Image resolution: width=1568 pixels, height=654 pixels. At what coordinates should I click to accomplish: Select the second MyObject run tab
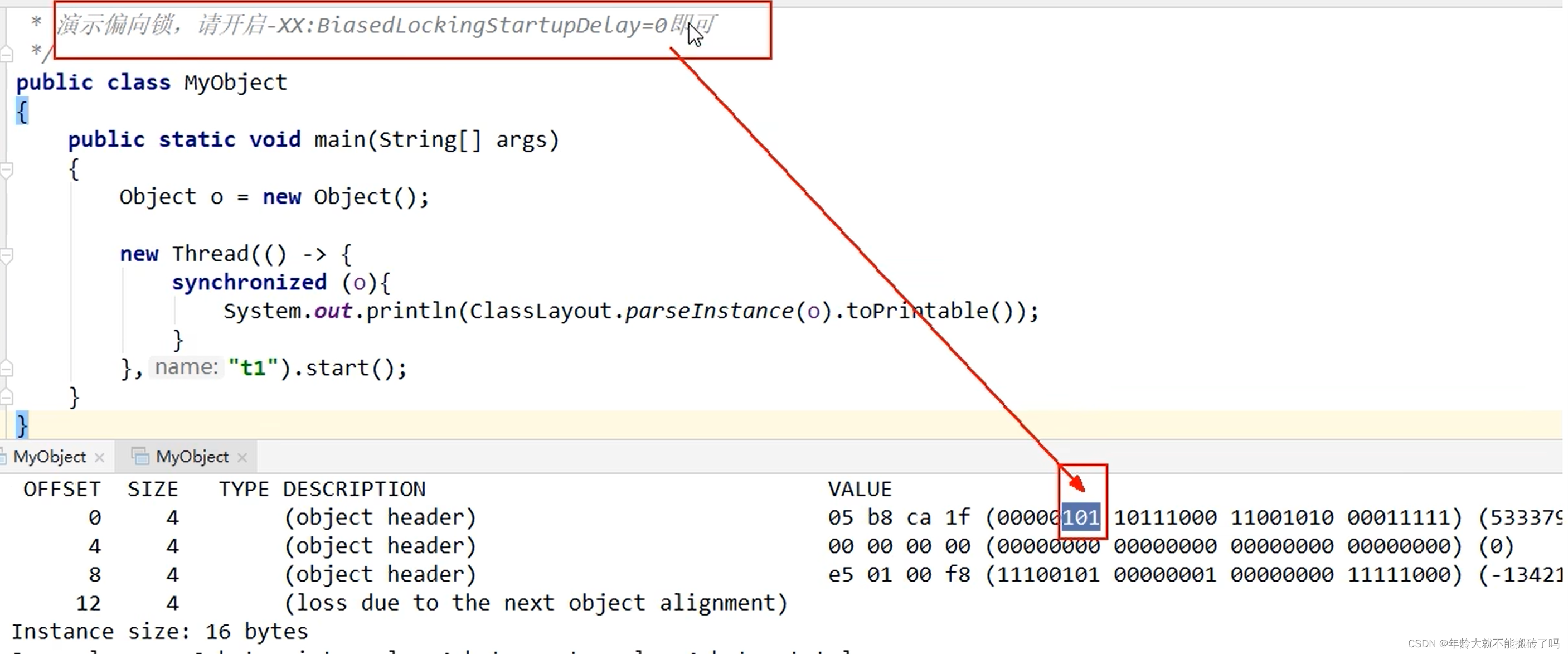pyautogui.click(x=192, y=457)
